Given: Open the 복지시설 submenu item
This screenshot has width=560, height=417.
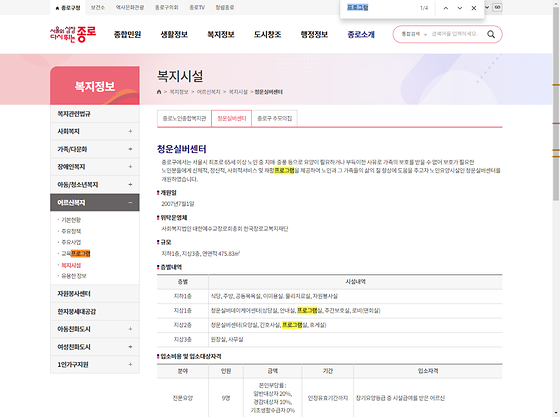Looking at the screenshot, I should (71, 265).
